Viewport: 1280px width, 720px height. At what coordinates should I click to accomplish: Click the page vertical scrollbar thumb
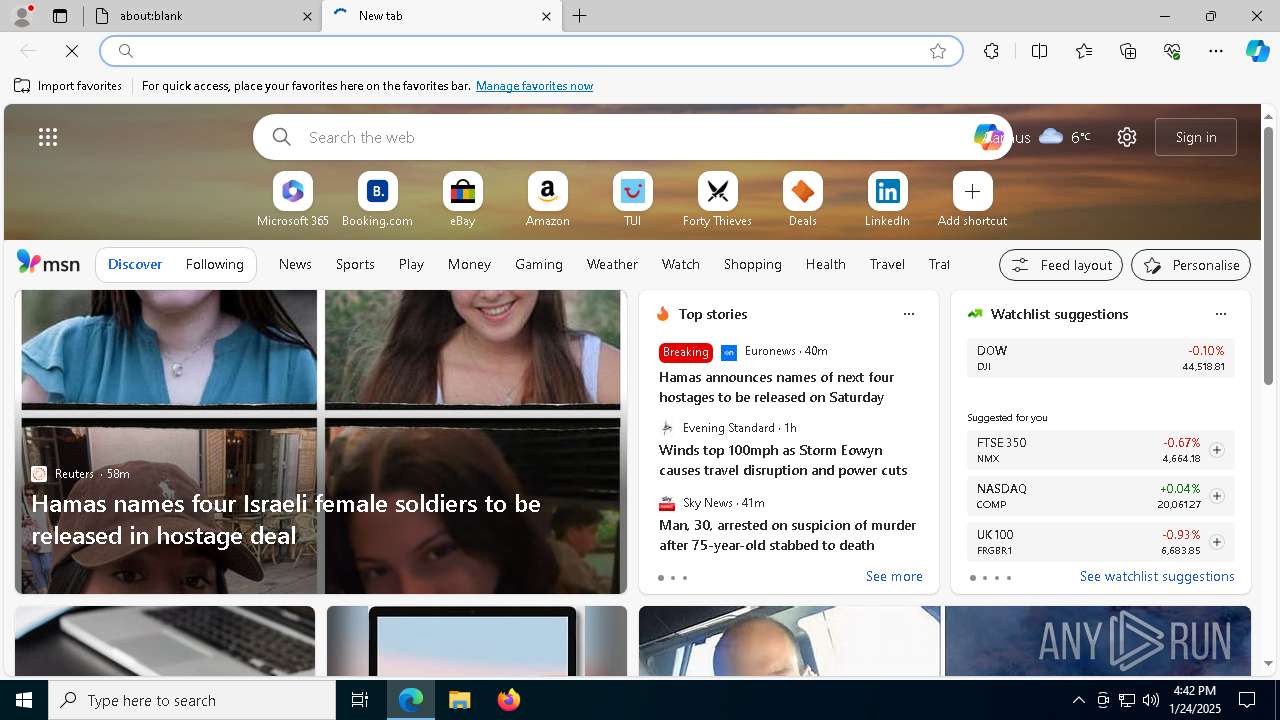click(x=1268, y=255)
